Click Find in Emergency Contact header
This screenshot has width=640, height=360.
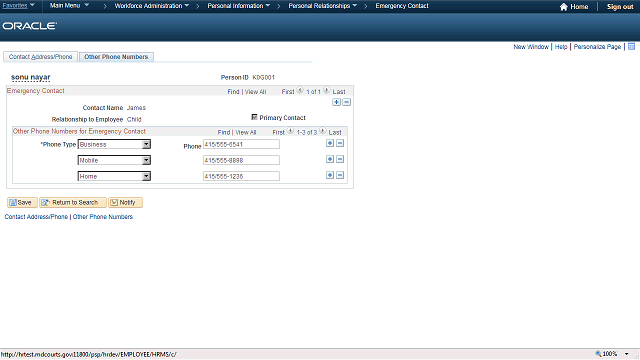point(233,92)
